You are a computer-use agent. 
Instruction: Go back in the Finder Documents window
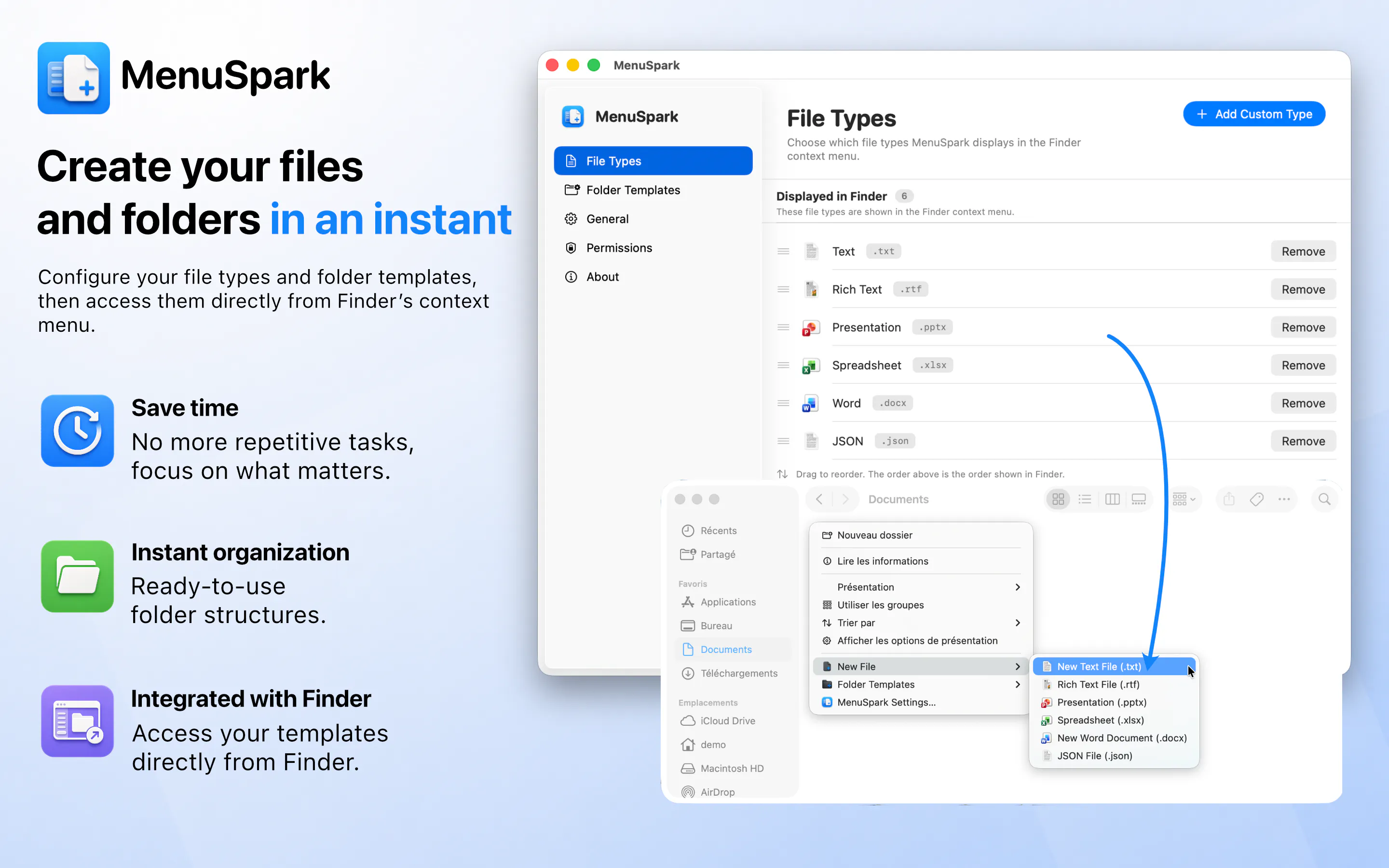click(x=819, y=500)
